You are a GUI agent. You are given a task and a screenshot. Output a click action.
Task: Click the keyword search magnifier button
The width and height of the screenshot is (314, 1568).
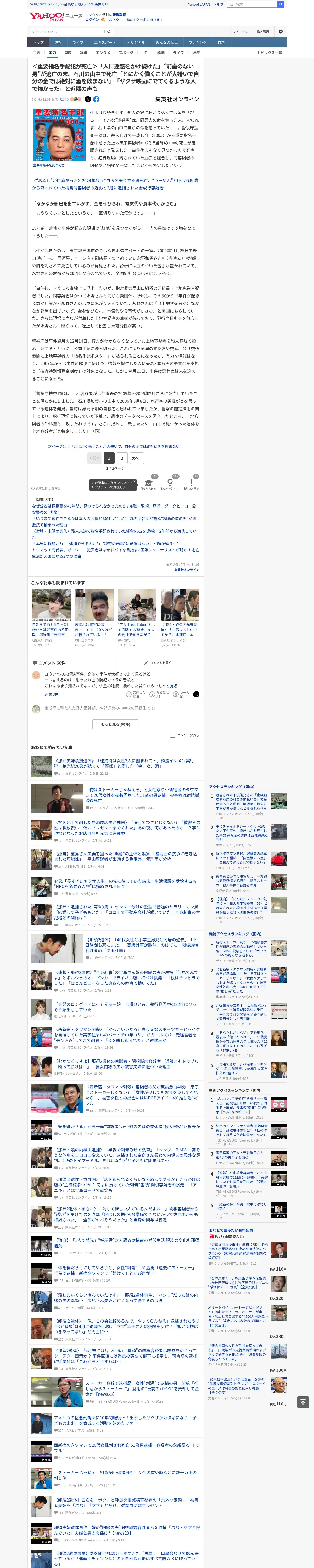tap(109, 32)
